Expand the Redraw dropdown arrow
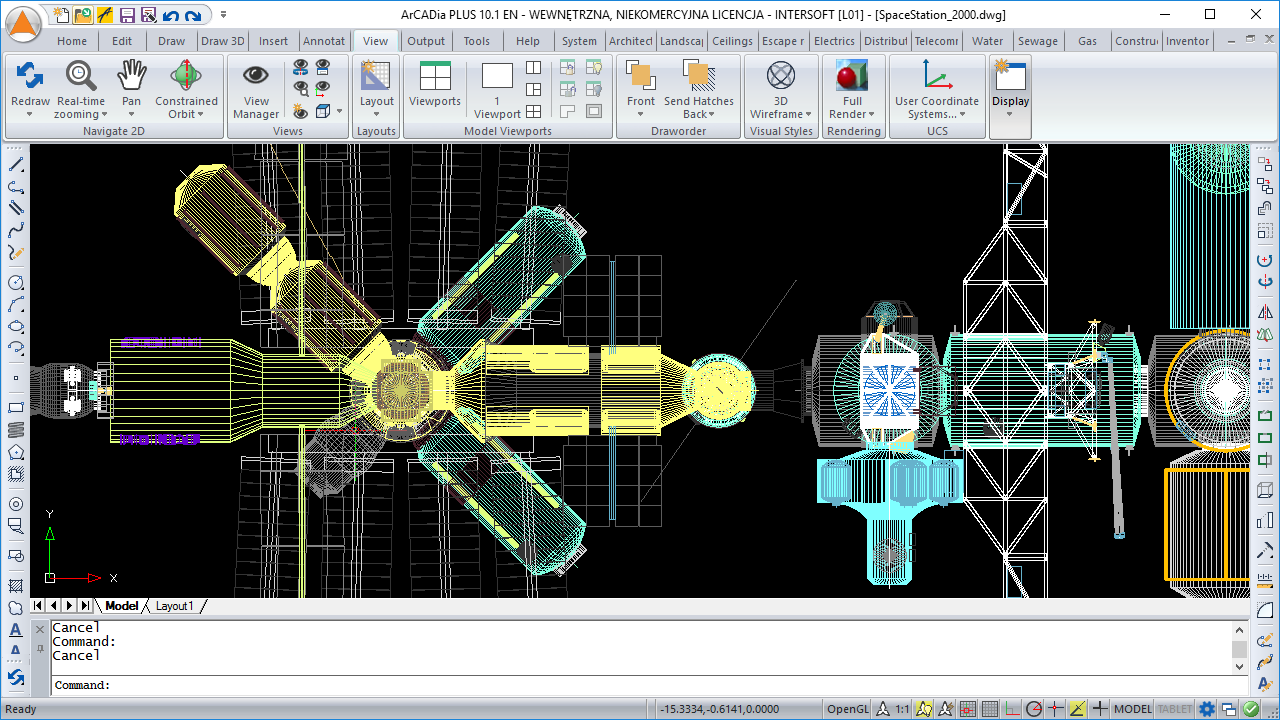Image resolution: width=1280 pixels, height=720 pixels. [x=30, y=115]
